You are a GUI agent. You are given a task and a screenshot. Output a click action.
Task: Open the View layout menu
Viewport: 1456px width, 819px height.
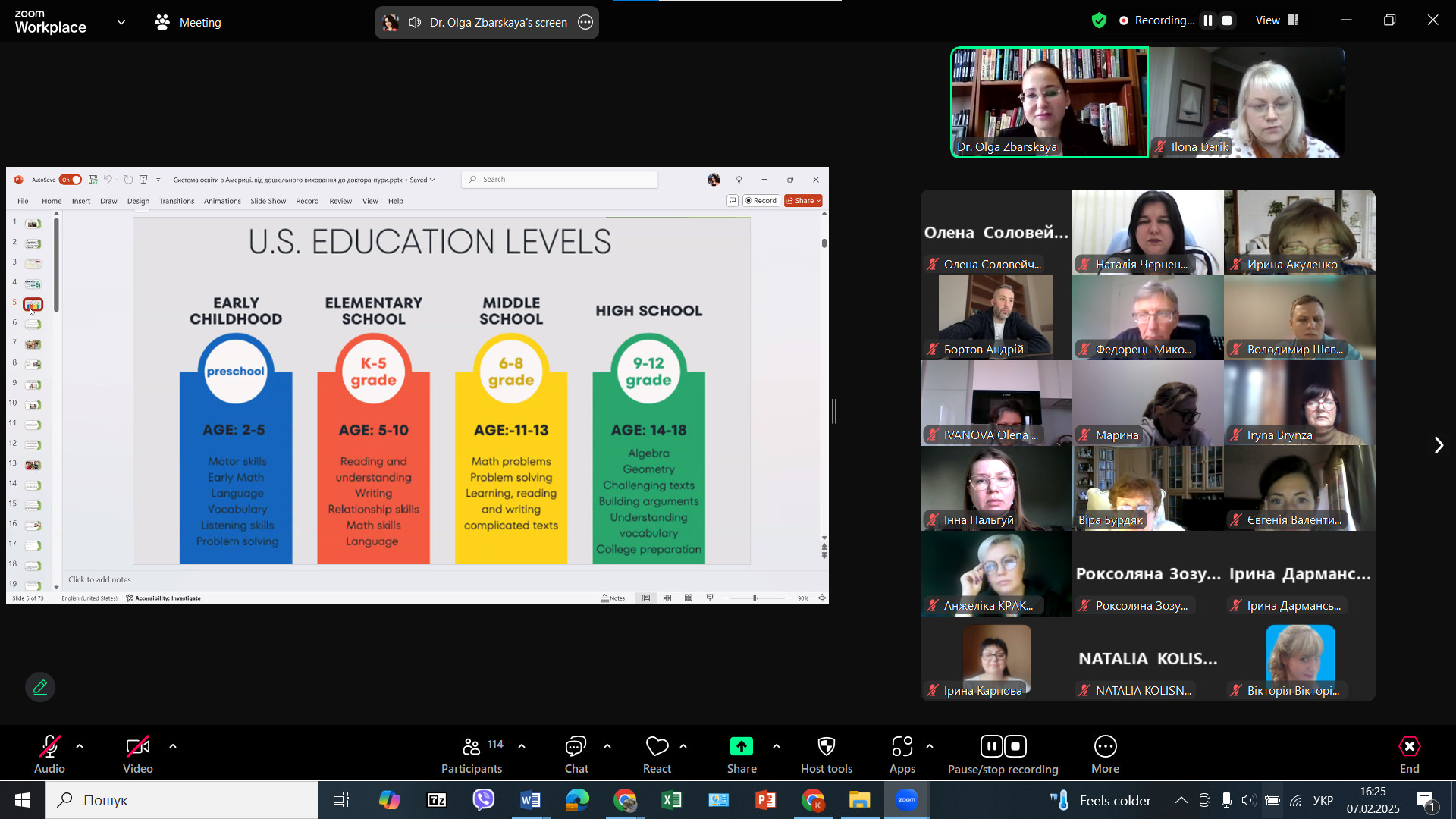click(x=1277, y=20)
